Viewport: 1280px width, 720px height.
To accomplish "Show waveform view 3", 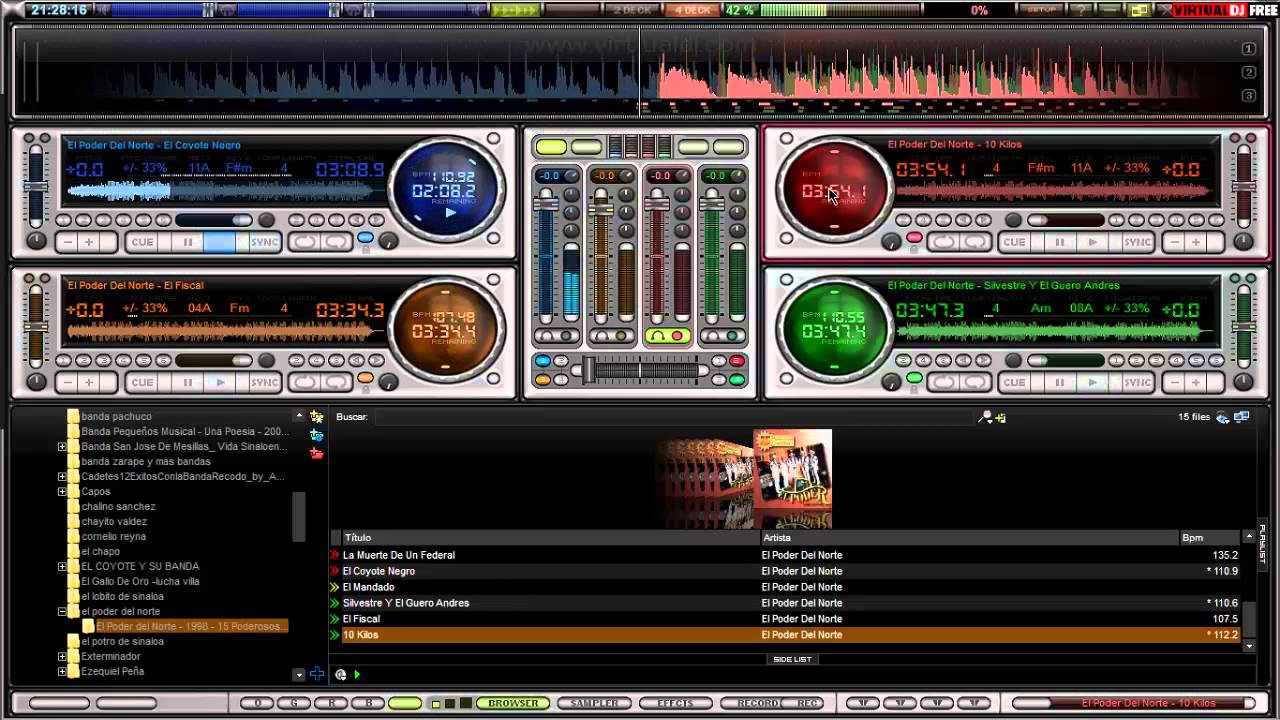I will 1248,95.
